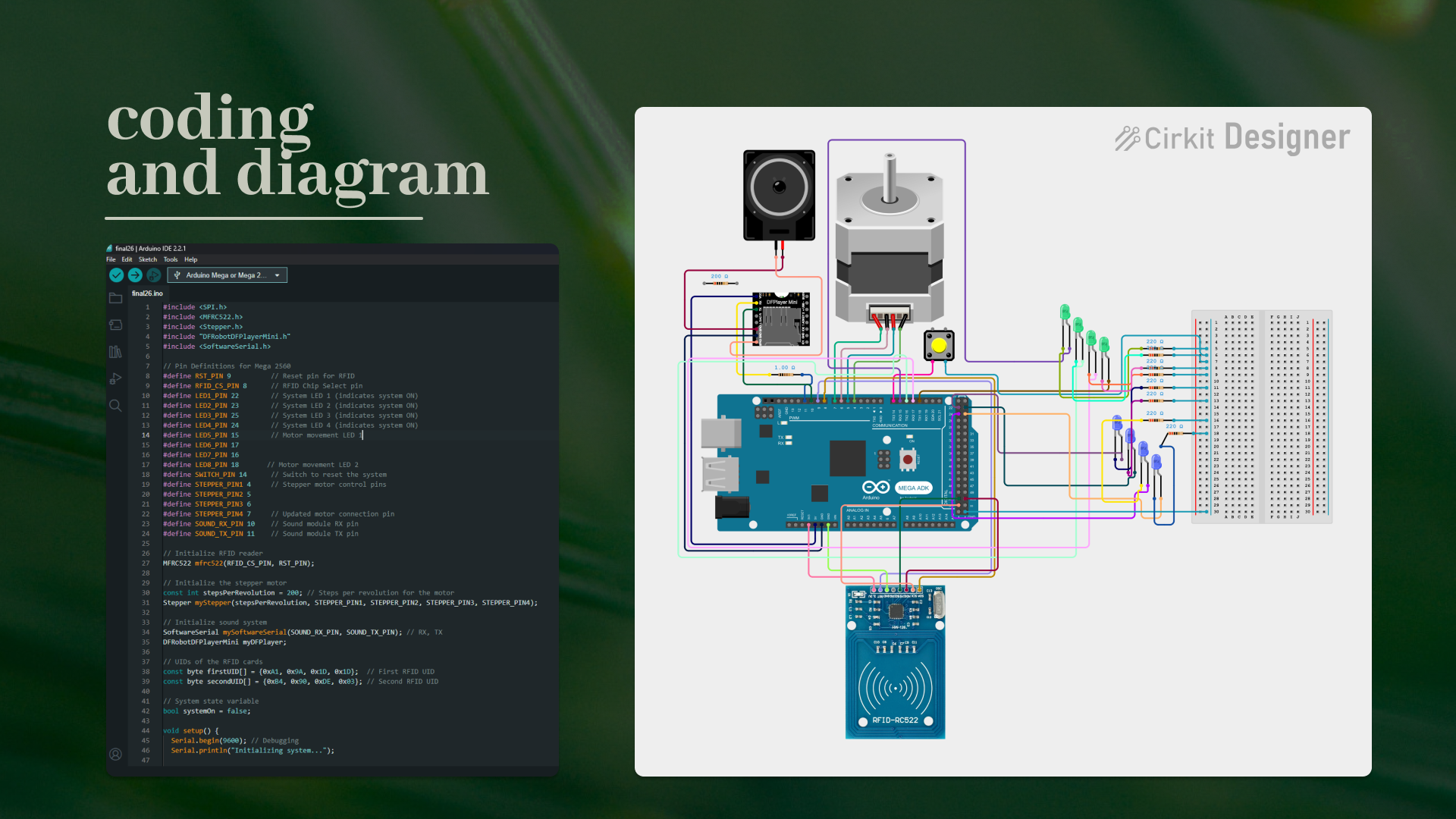This screenshot has height=819, width=1456.
Task: Open the Edit menu
Action: [x=127, y=259]
